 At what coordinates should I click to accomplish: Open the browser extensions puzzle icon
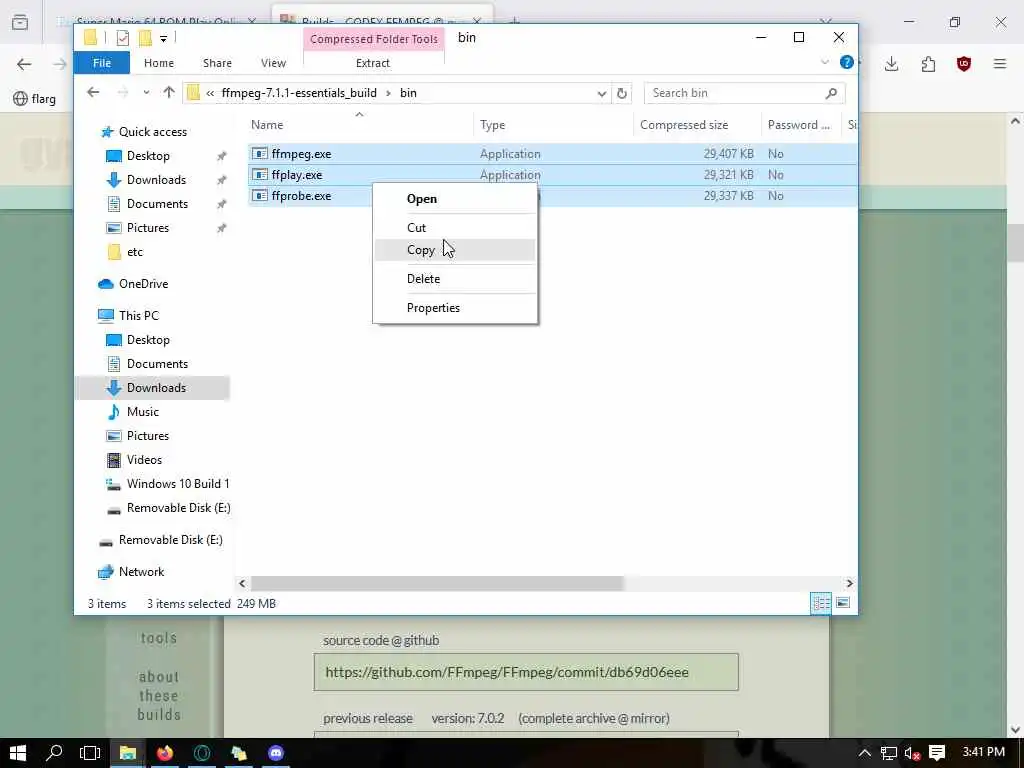[928, 63]
